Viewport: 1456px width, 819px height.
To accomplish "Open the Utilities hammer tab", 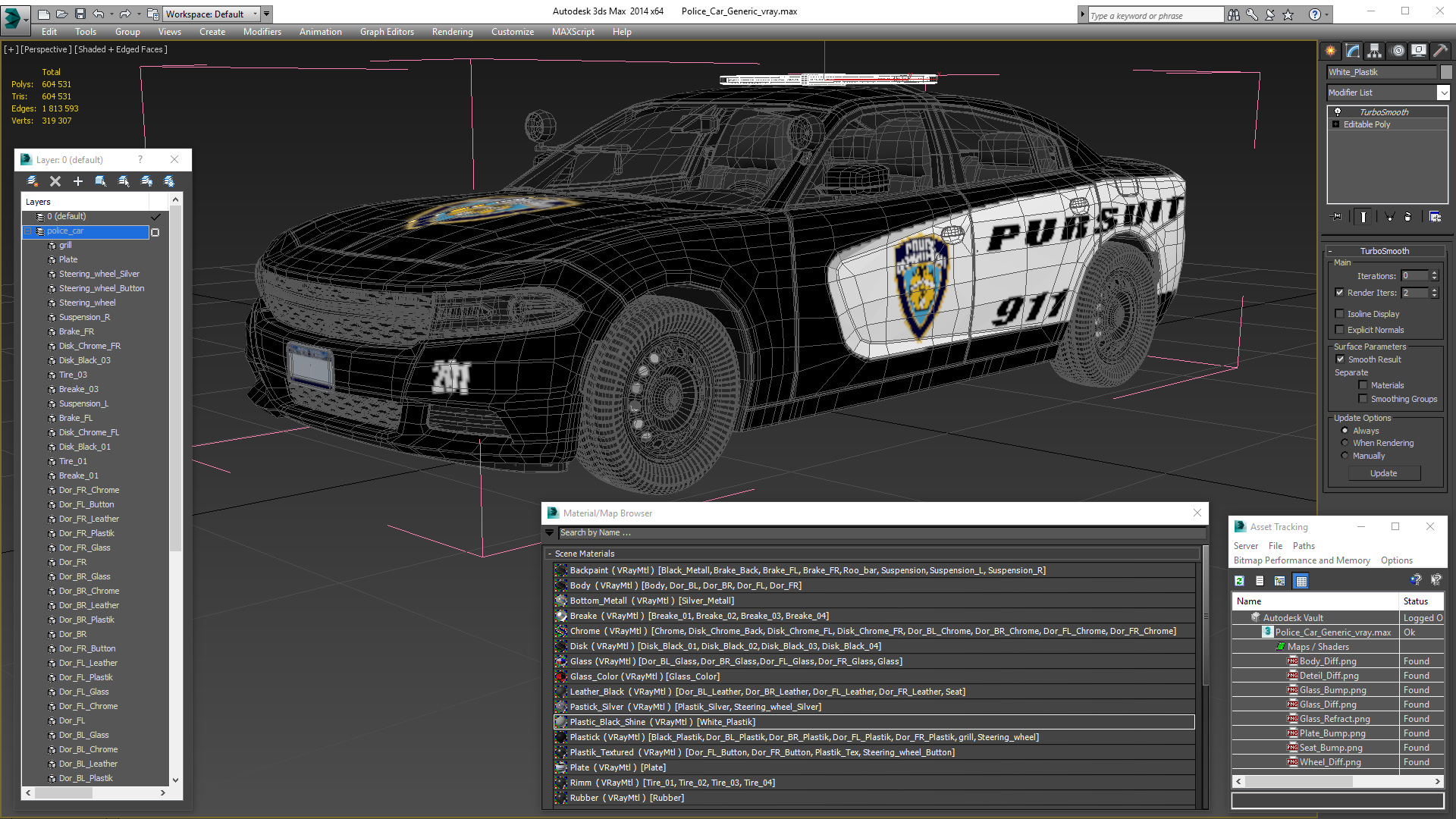I will tap(1440, 51).
